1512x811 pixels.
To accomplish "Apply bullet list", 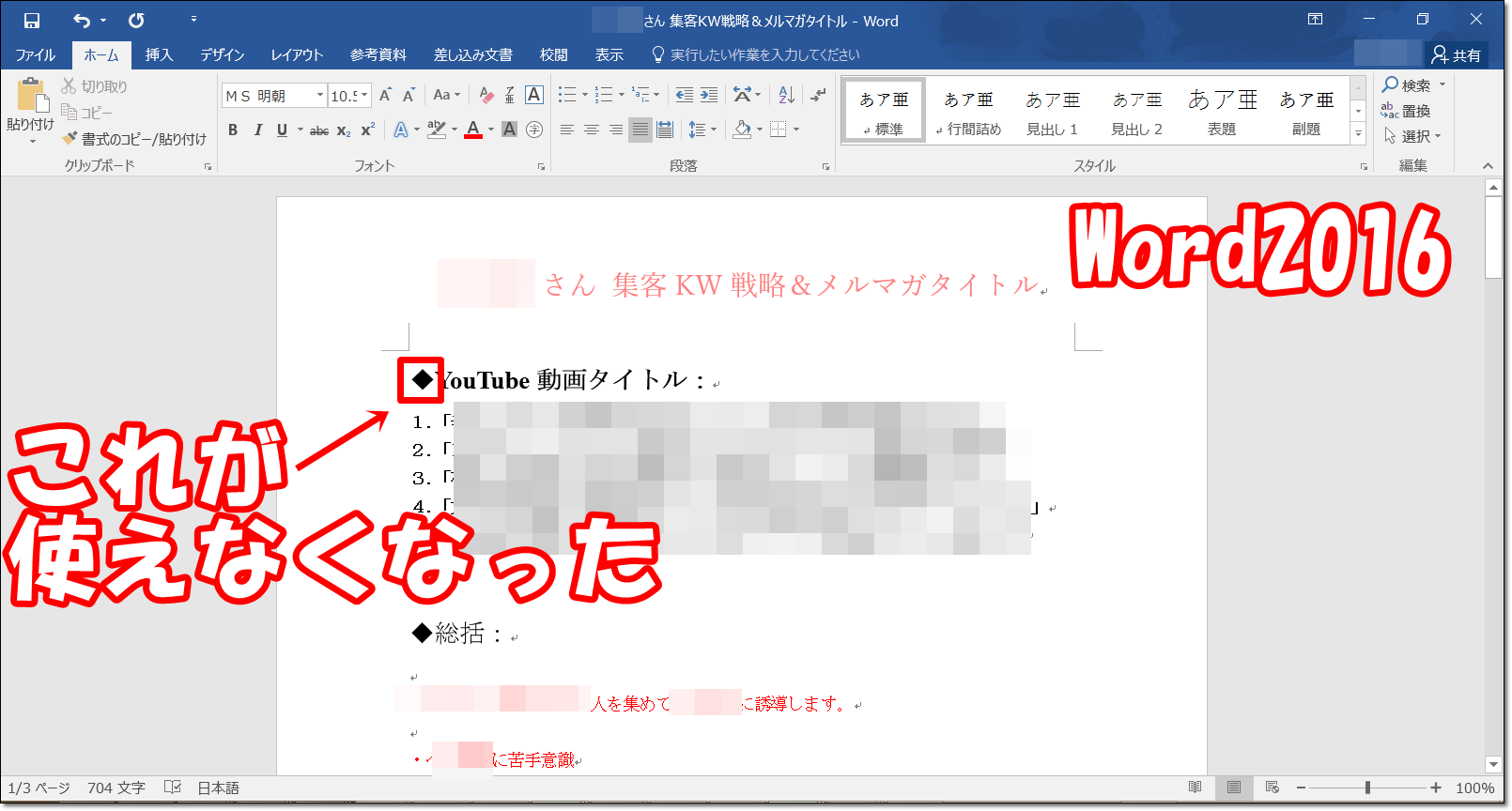I will pyautogui.click(x=567, y=95).
